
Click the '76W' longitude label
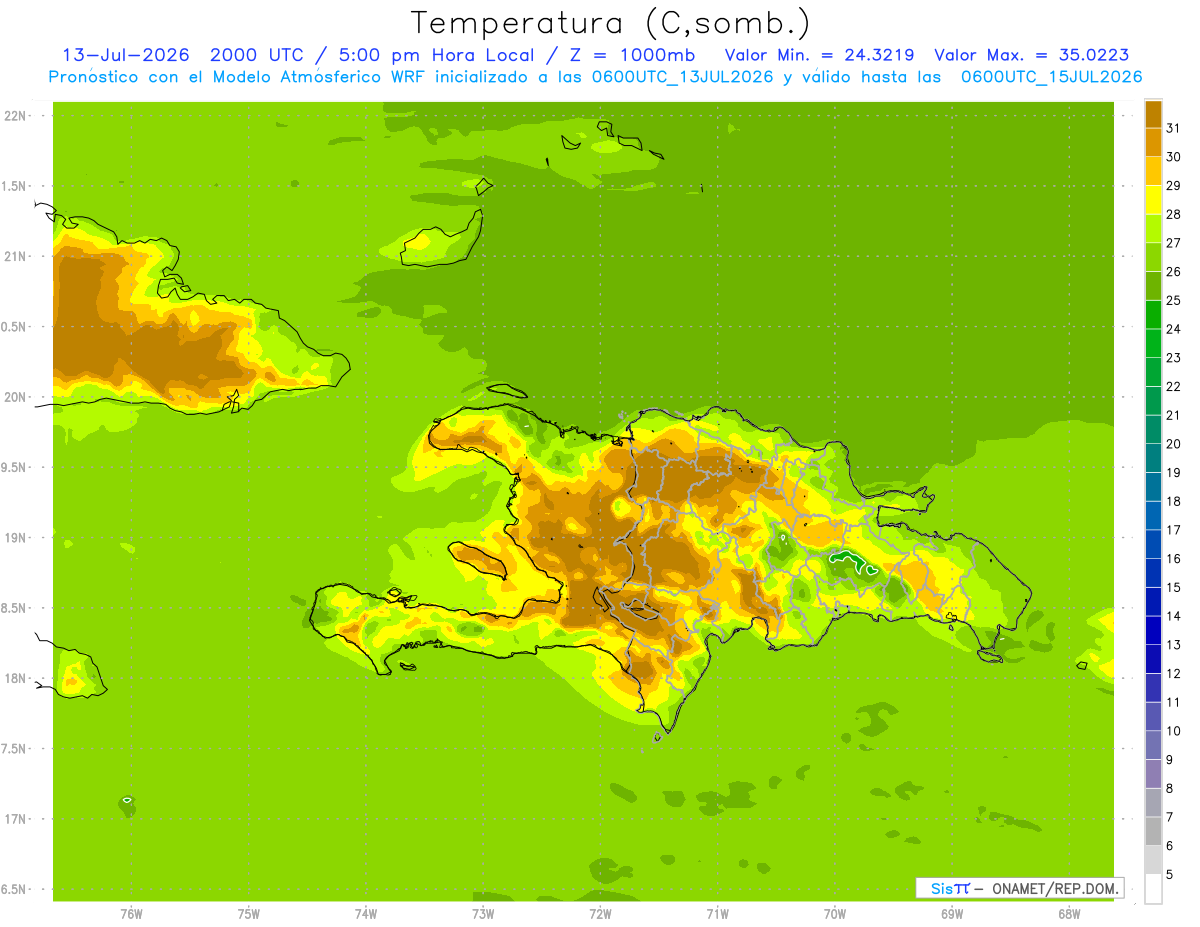[131, 914]
